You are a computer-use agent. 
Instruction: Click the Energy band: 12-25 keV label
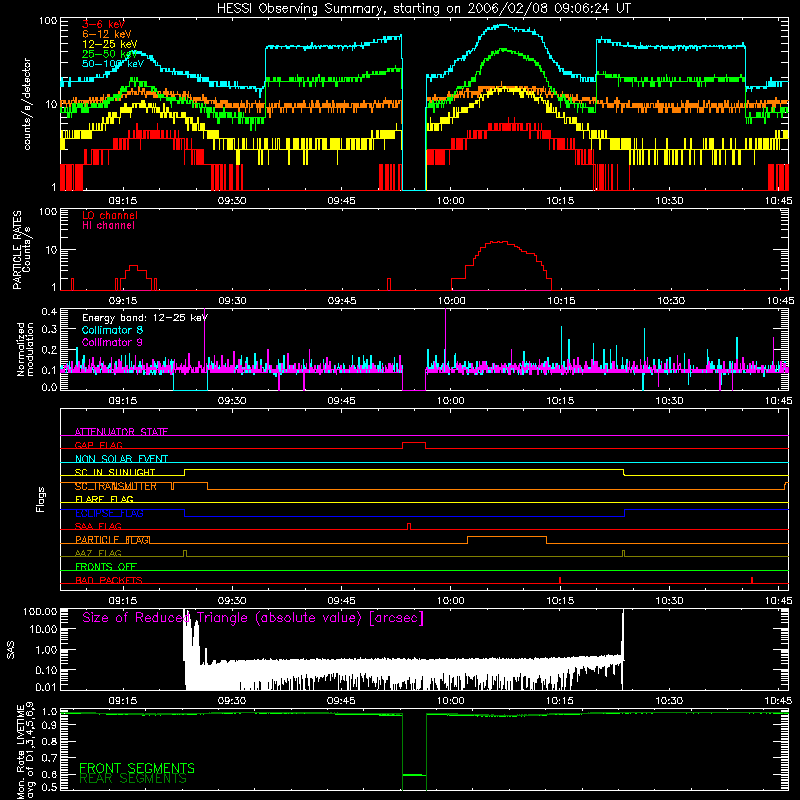coord(144,318)
